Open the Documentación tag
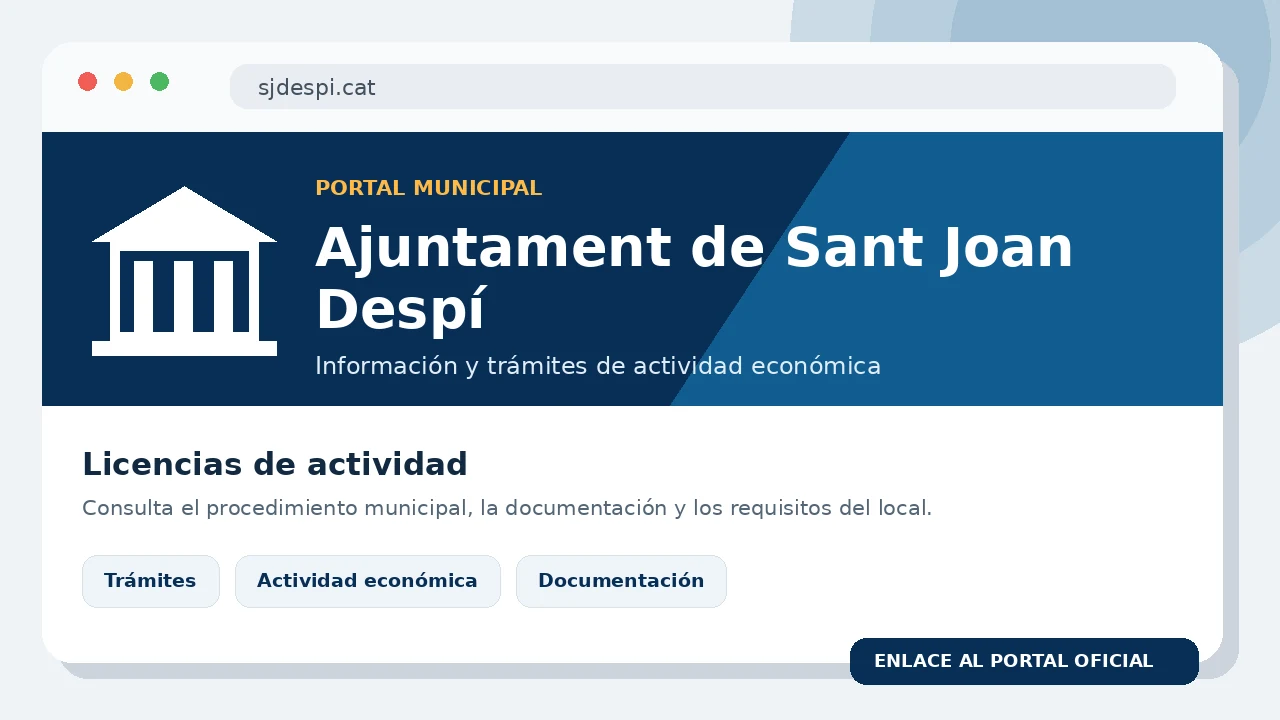The width and height of the screenshot is (1280, 720). [x=621, y=581]
